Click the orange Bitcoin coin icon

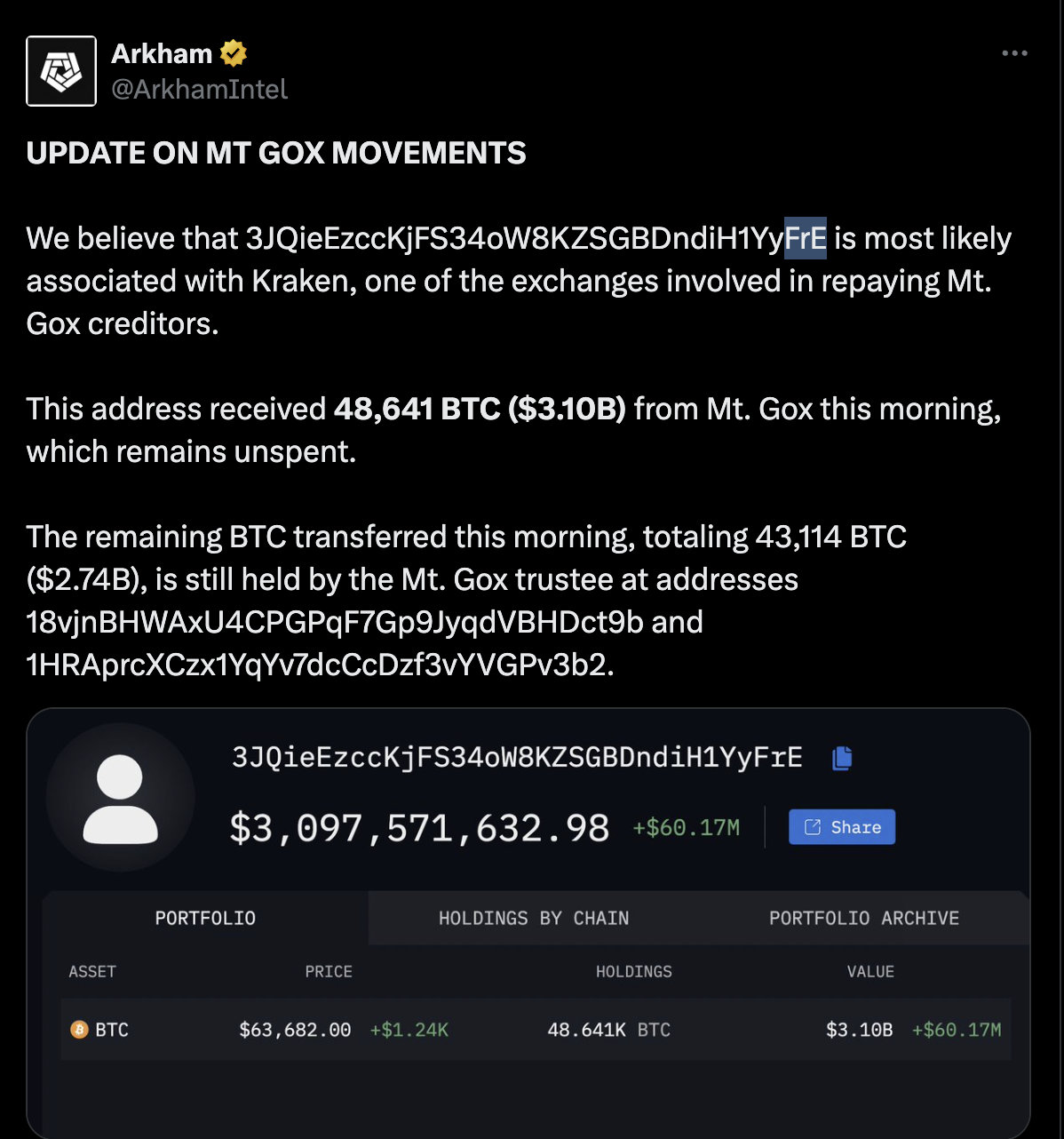point(79,1030)
